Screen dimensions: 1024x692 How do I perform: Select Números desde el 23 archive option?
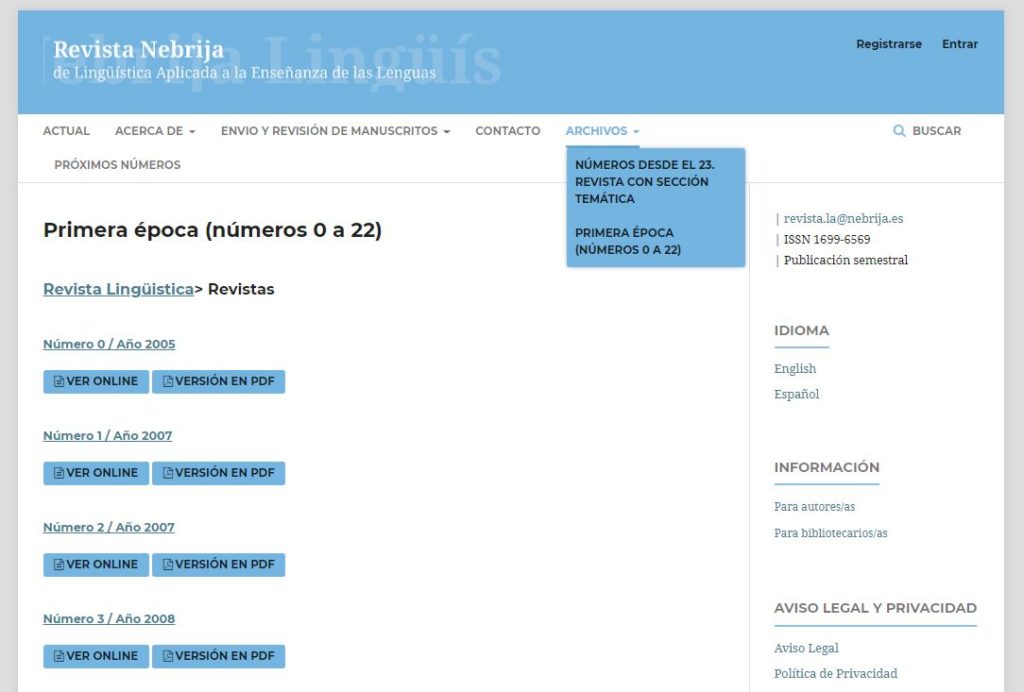tap(645, 181)
